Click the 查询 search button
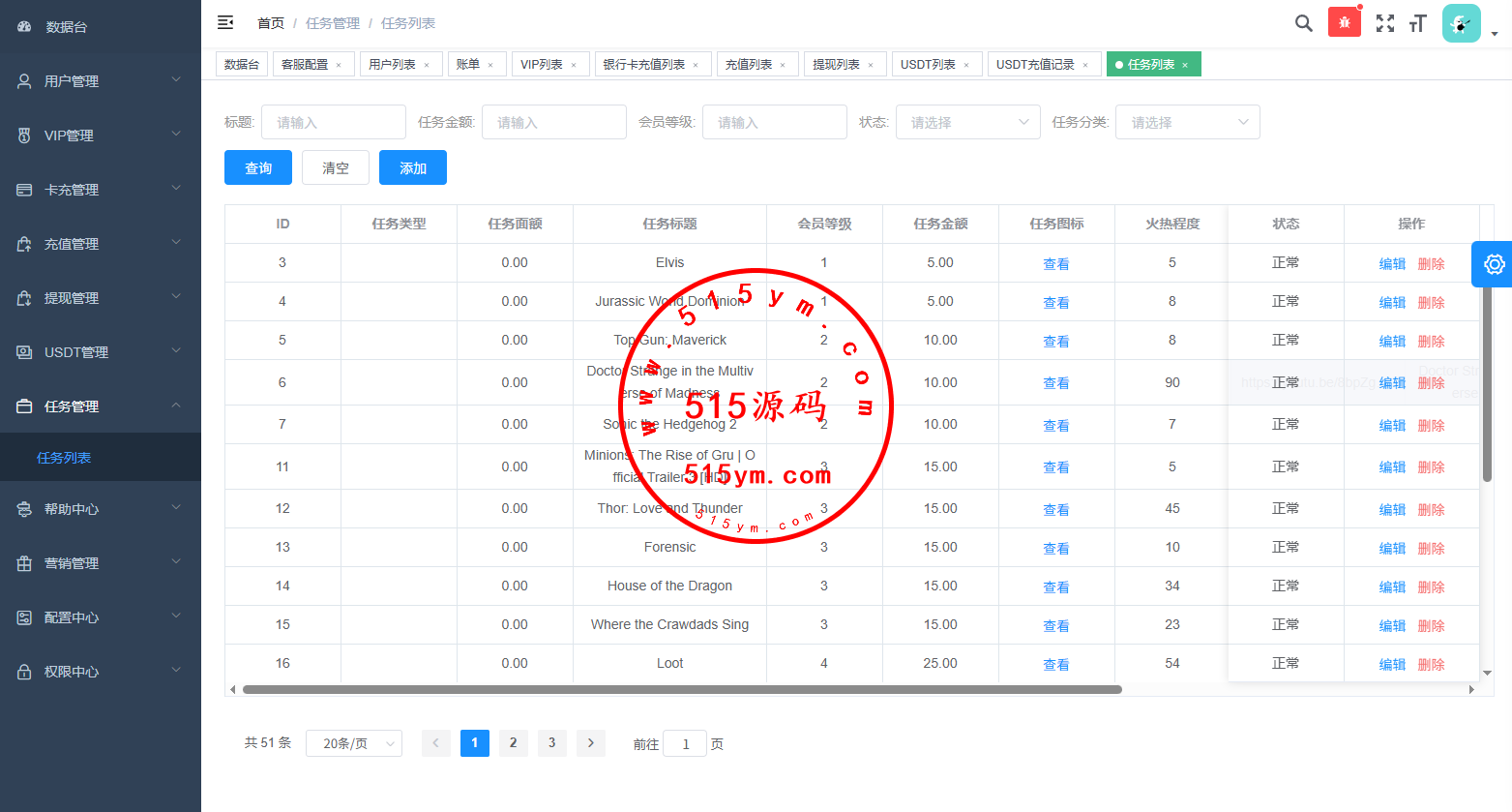 coord(258,167)
